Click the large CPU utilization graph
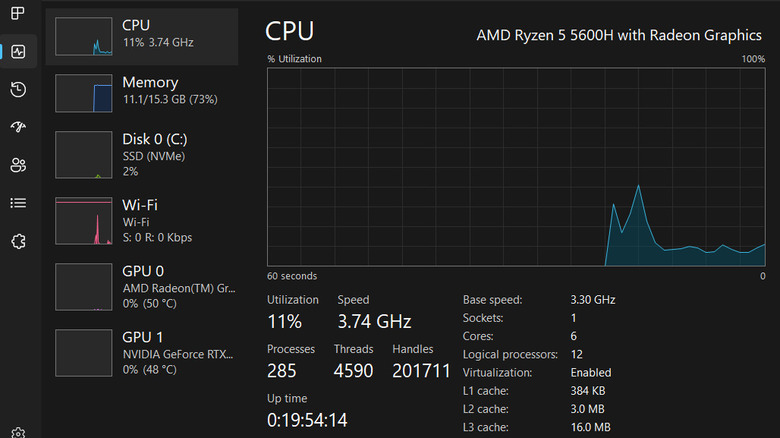The height and width of the screenshot is (438, 780). tap(516, 166)
